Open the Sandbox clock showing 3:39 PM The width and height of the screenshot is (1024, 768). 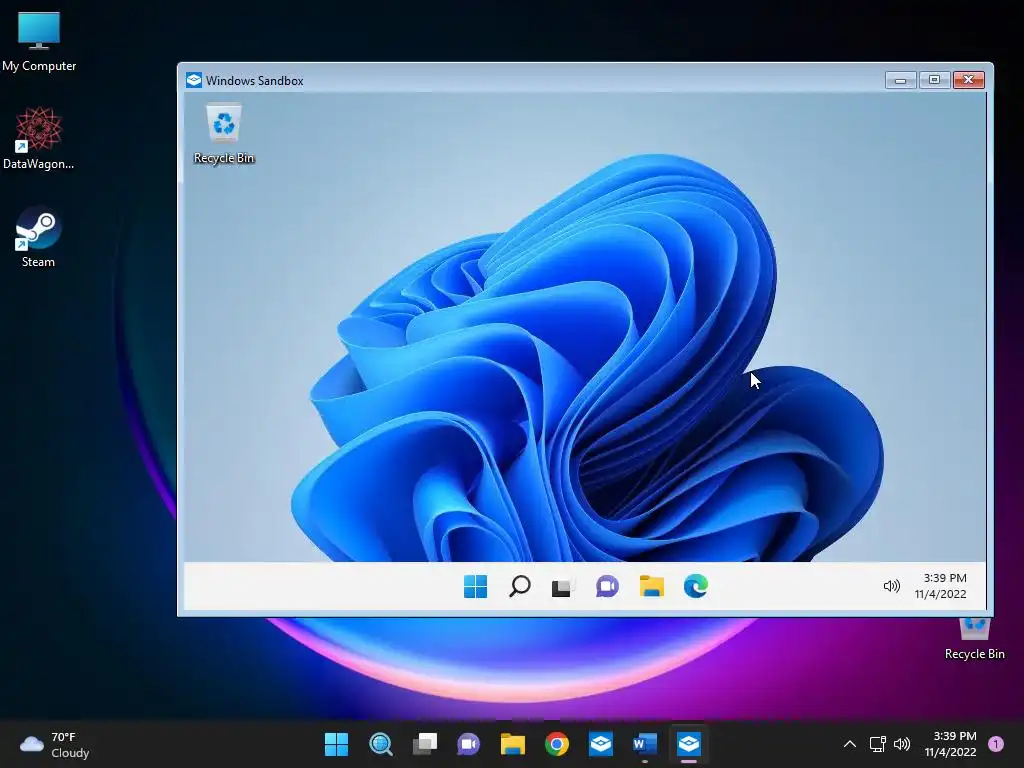point(940,586)
